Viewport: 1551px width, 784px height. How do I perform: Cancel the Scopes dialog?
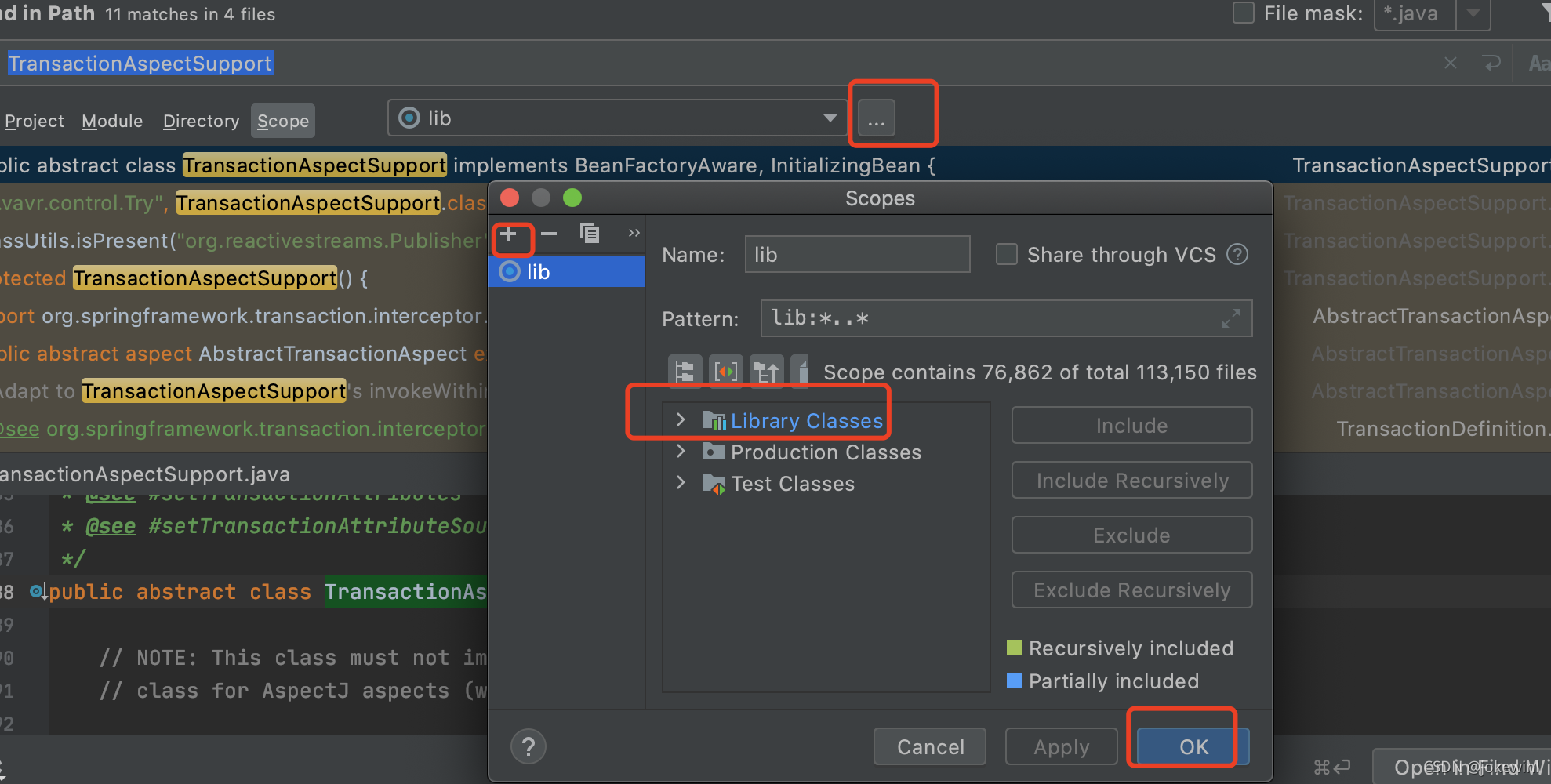tap(930, 746)
